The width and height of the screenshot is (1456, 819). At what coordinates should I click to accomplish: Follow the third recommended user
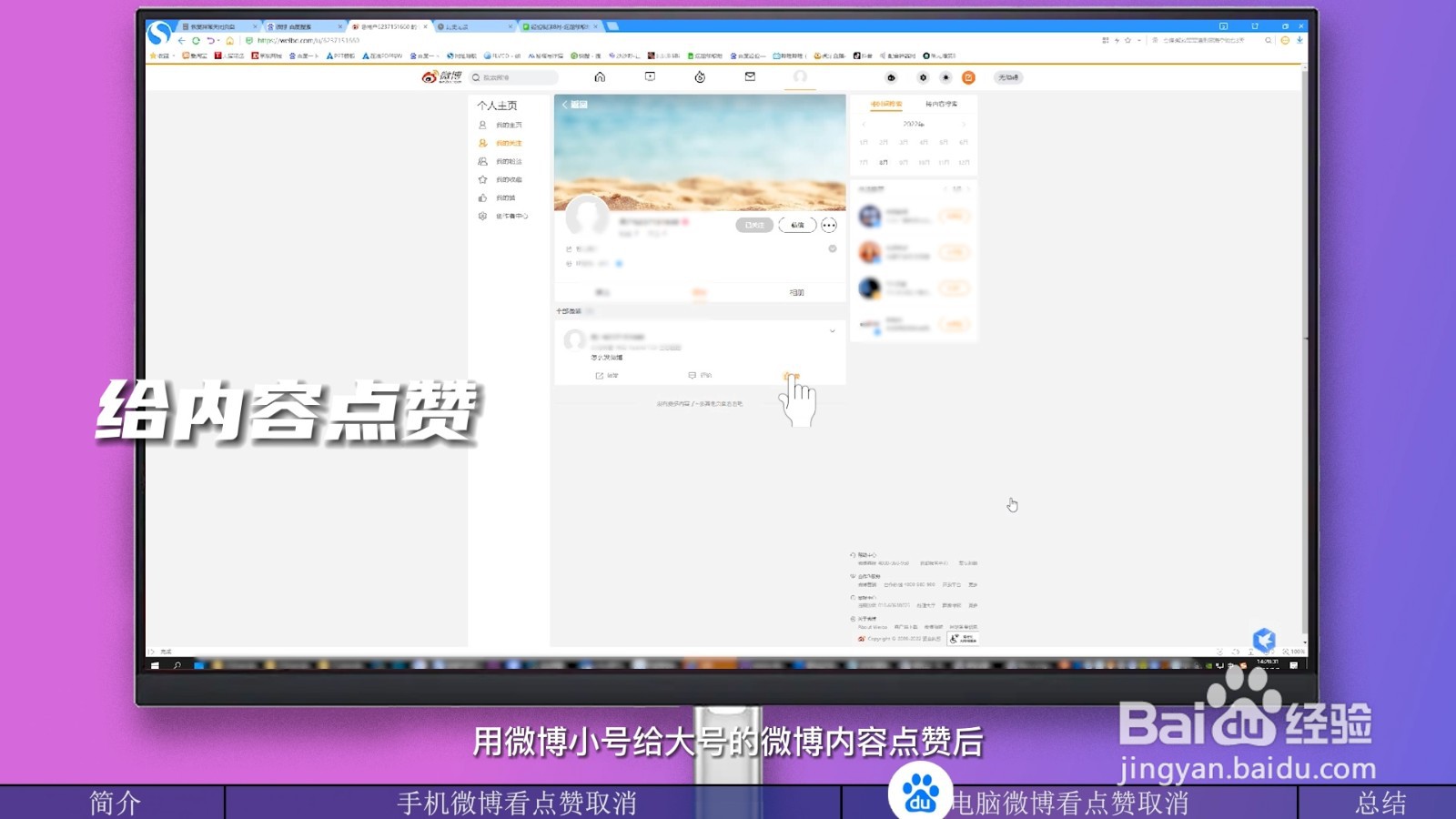click(x=954, y=288)
